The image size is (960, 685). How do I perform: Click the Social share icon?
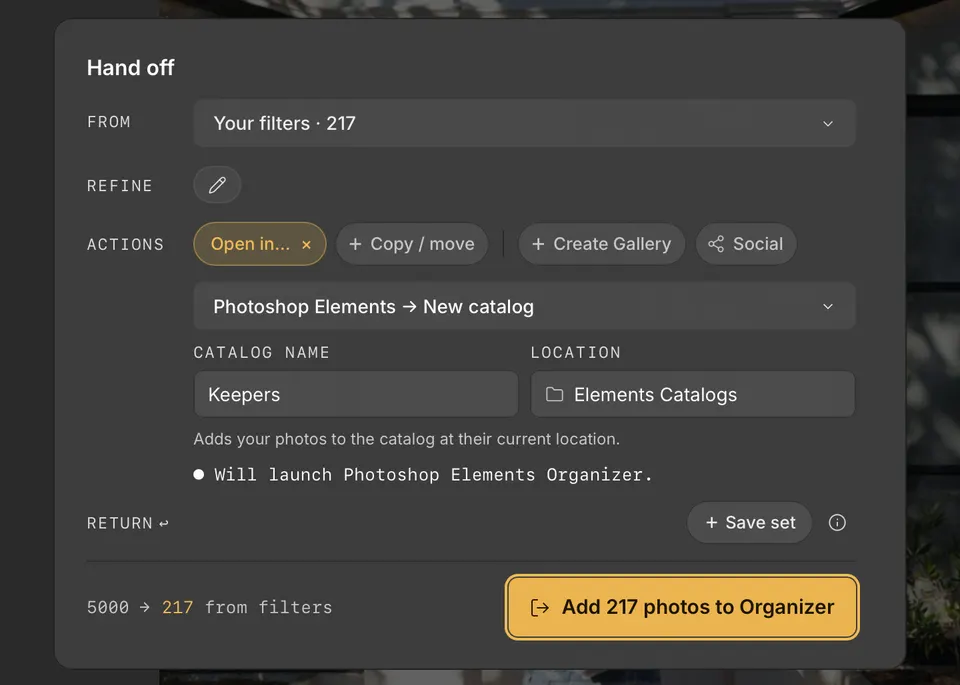[716, 244]
